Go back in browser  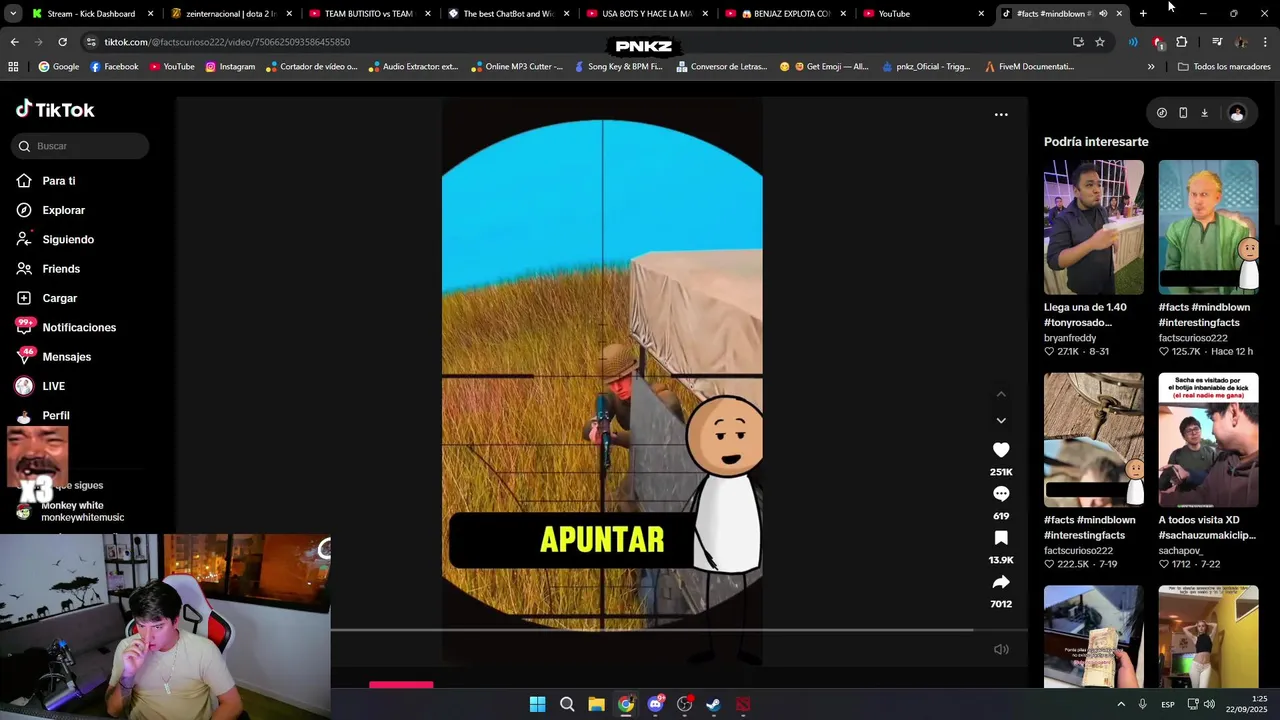(x=14, y=42)
